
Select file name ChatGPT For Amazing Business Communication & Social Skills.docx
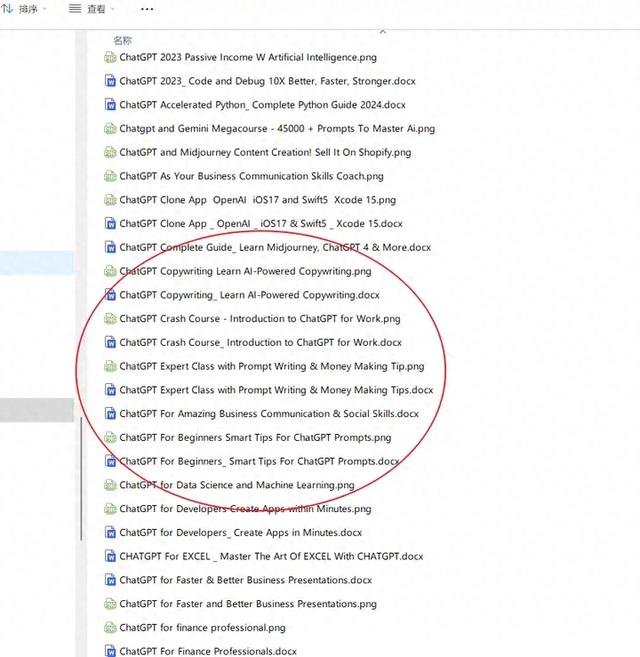[x=269, y=414]
